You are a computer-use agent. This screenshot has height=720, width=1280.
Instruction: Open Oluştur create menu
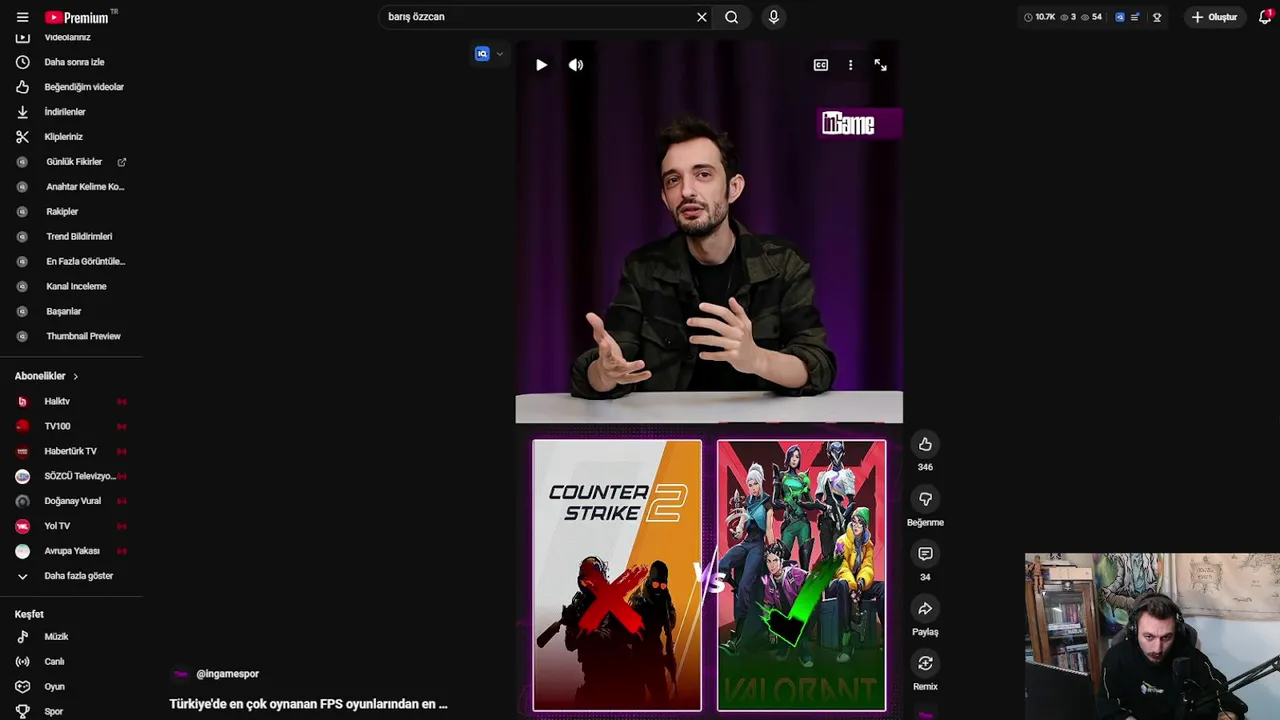click(x=1214, y=17)
